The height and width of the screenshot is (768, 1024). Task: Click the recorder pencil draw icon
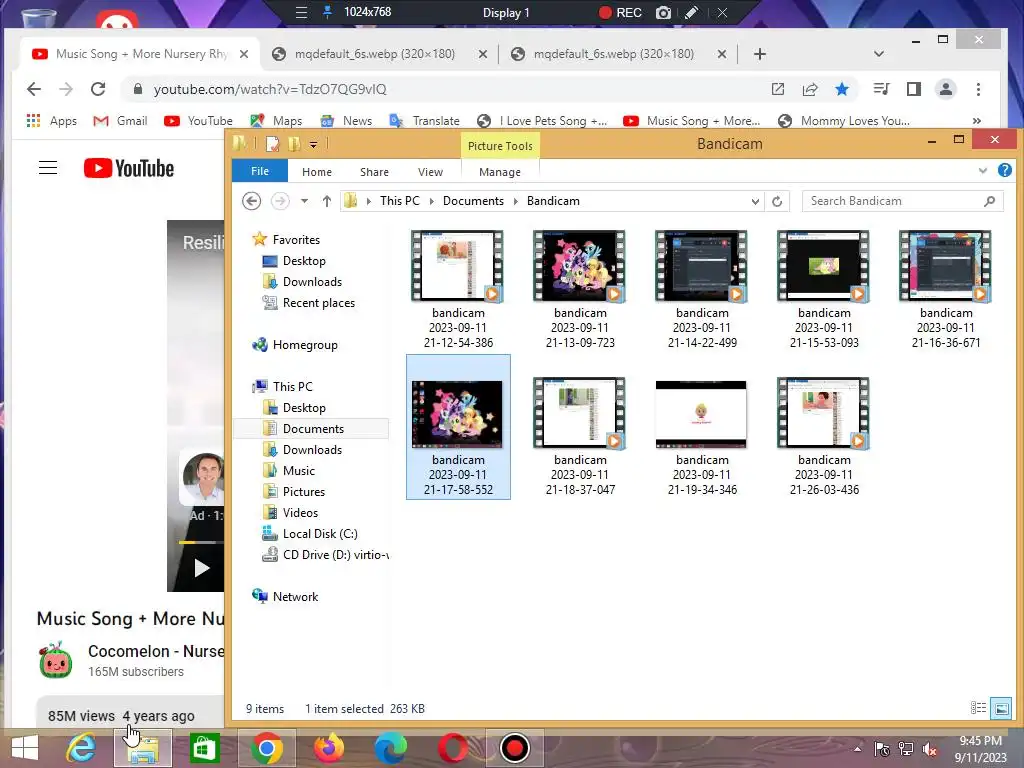[692, 12]
